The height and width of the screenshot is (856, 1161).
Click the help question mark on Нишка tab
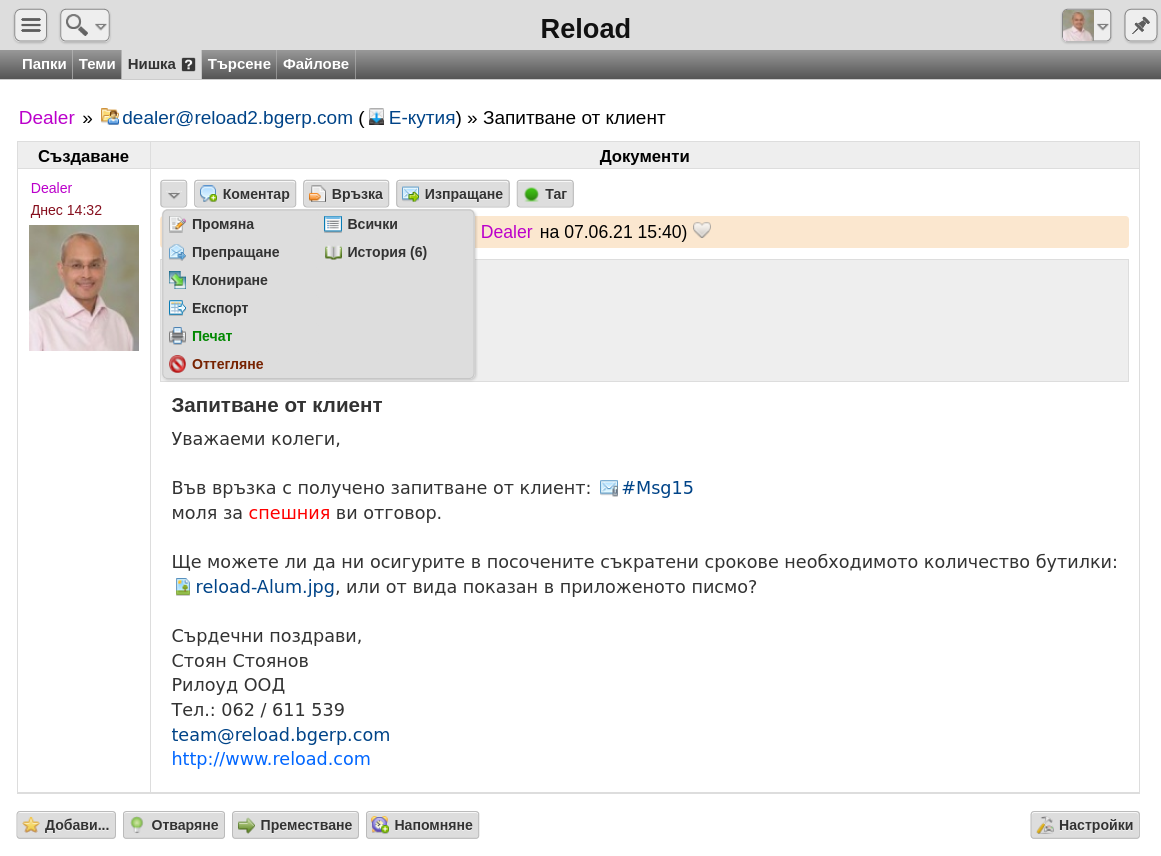(188, 64)
